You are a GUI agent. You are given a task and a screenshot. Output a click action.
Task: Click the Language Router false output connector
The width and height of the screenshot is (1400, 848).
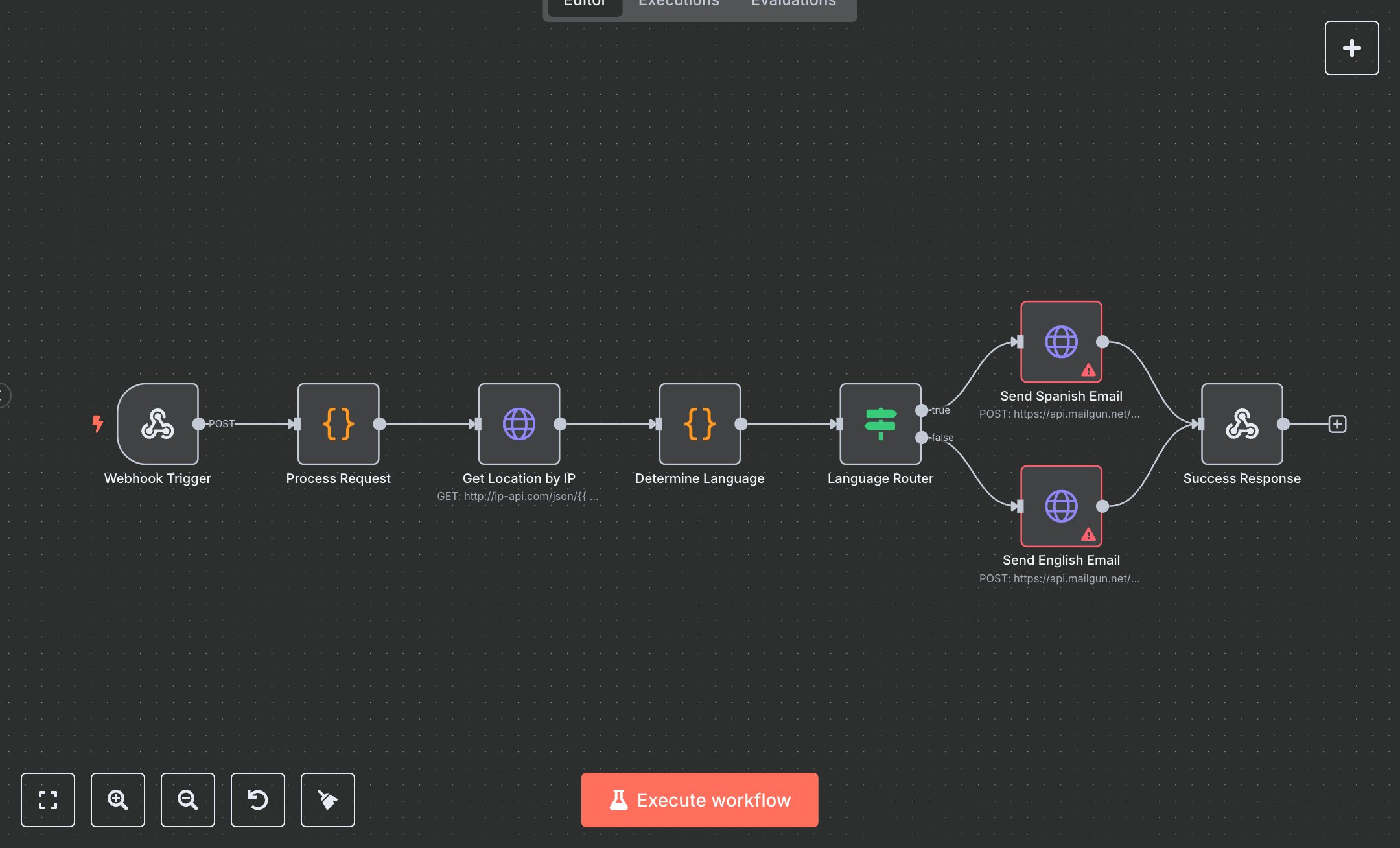pos(922,438)
